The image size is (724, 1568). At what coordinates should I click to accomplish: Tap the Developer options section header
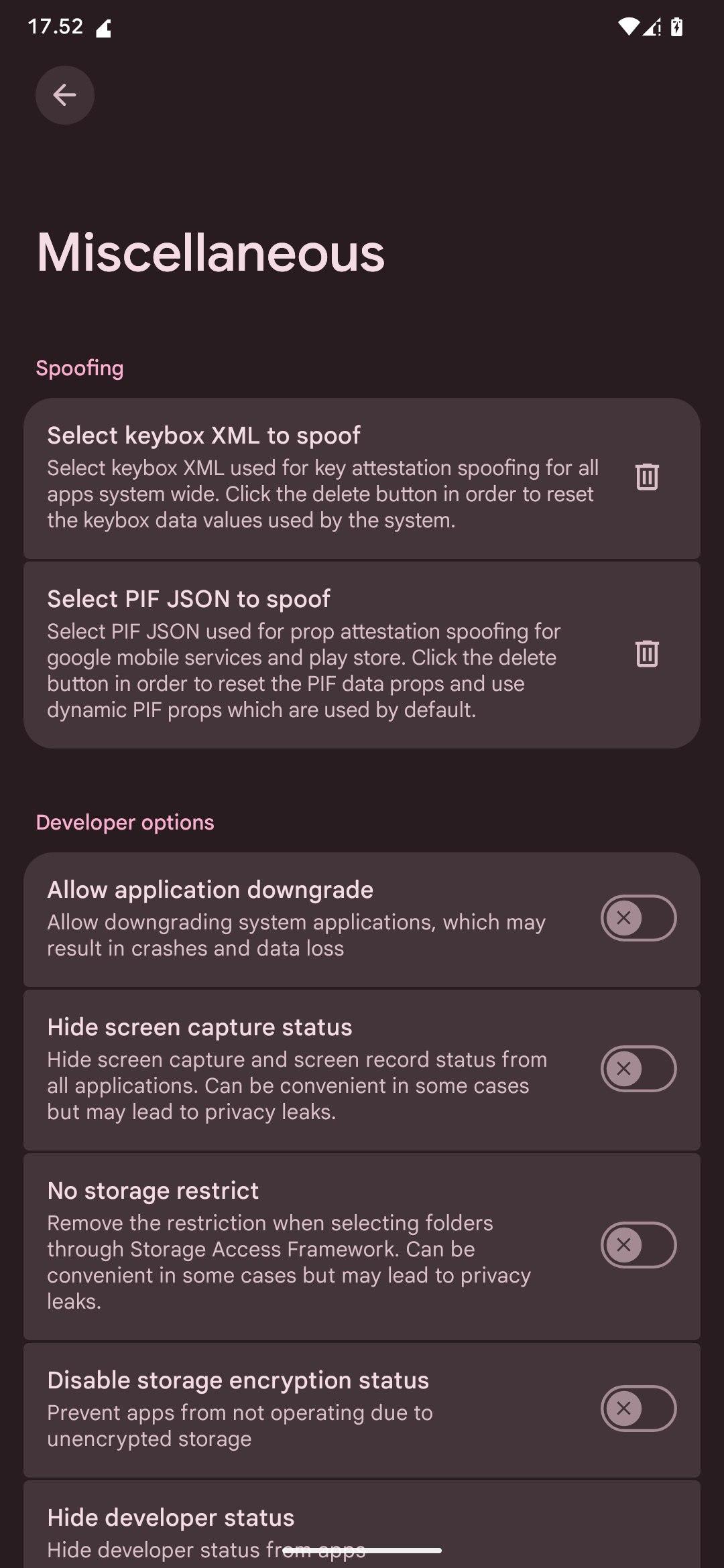[x=125, y=822]
